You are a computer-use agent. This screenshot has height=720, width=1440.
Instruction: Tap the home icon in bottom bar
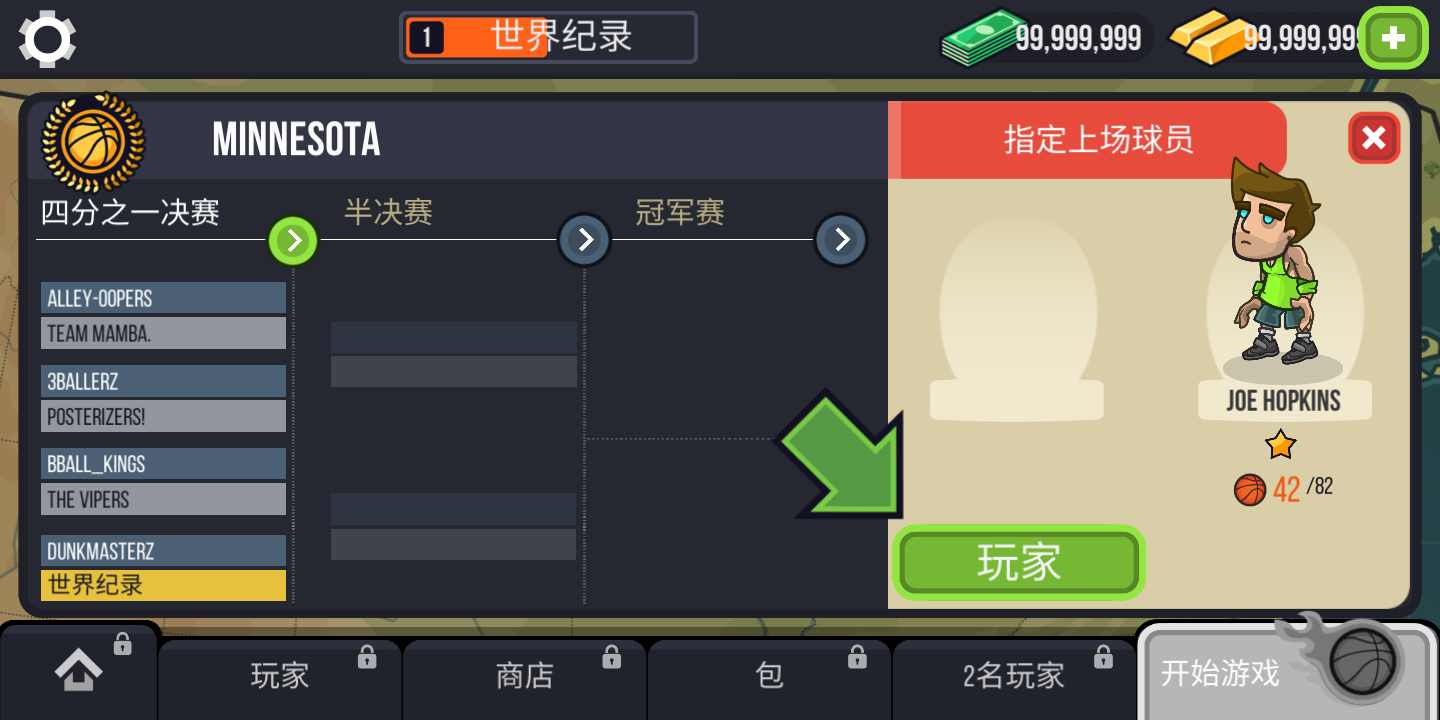coord(79,672)
